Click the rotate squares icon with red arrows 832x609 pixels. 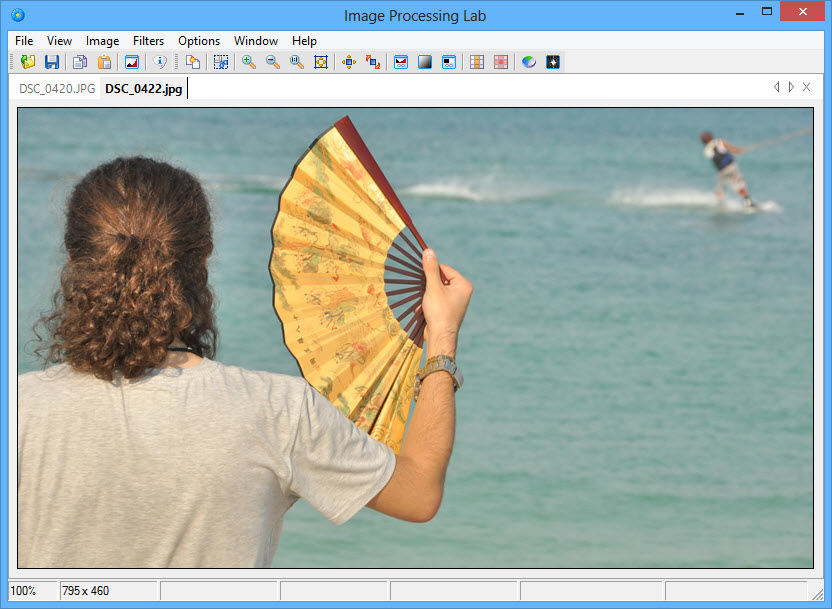point(373,62)
